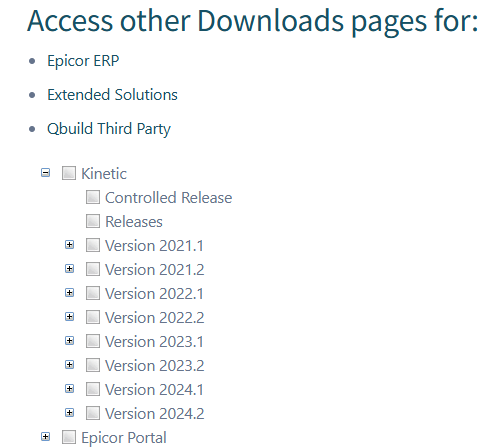Expand the Version 2021.1 node

coord(69,245)
